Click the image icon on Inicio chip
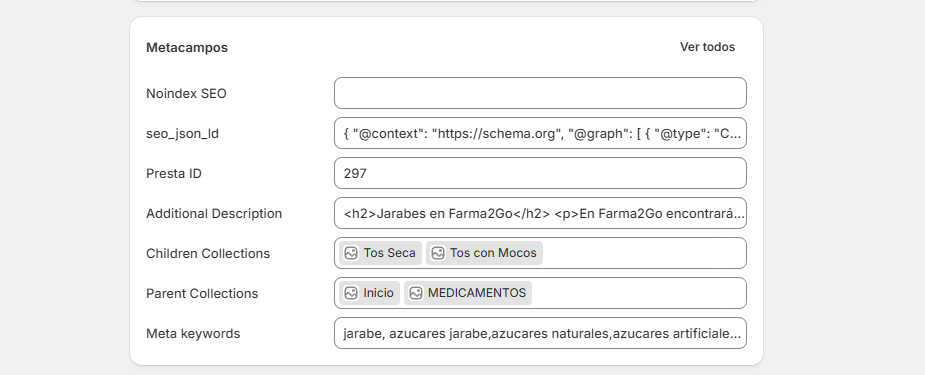The height and width of the screenshot is (375, 925). pos(351,293)
